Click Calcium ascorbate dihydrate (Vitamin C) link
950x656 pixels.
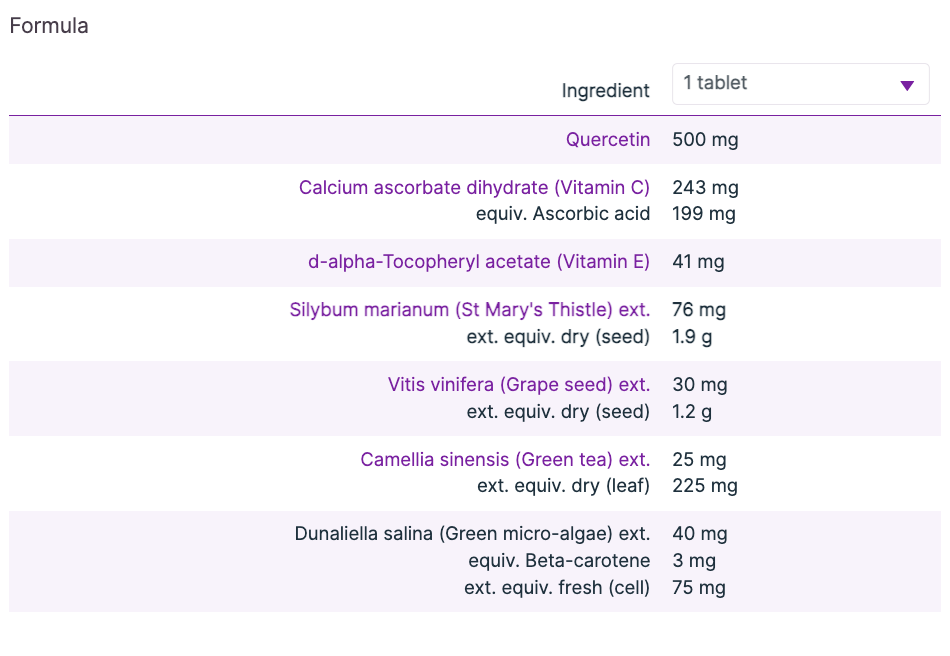pyautogui.click(x=474, y=188)
